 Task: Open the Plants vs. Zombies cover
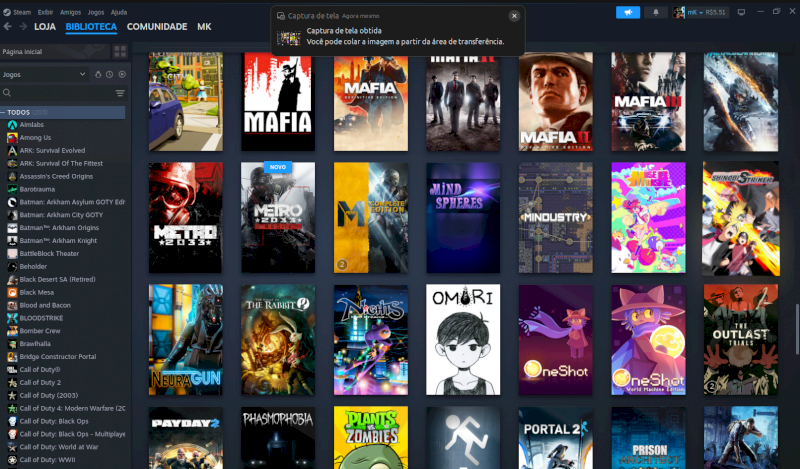click(x=371, y=437)
